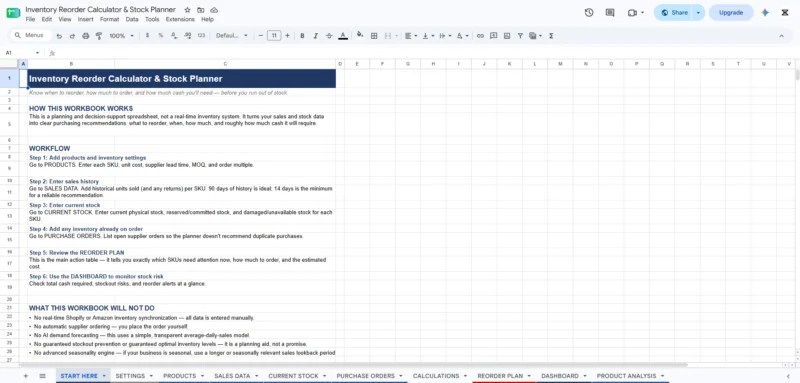Increase font size with plus button

[287, 36]
